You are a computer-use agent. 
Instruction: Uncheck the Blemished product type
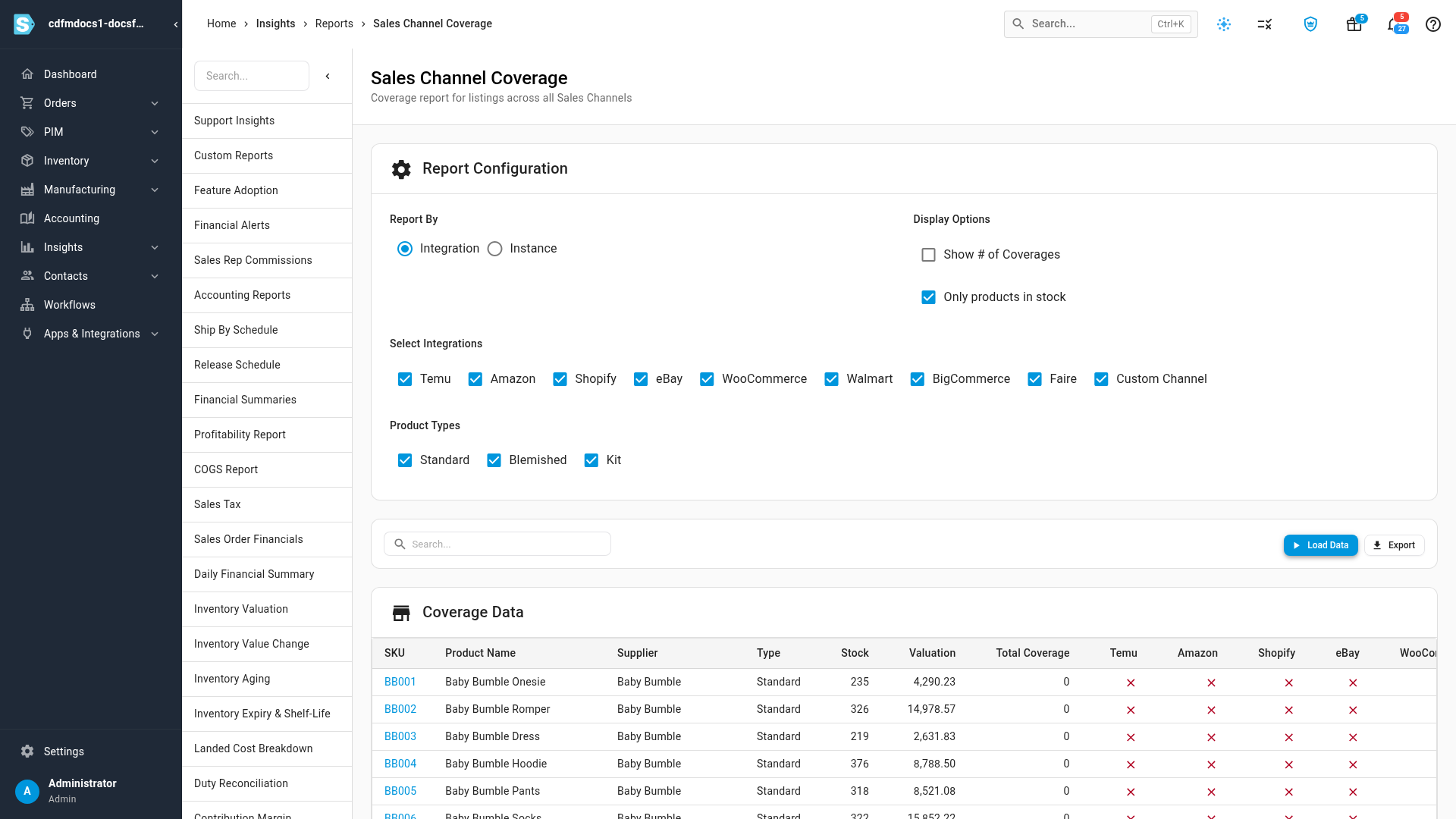coord(494,460)
